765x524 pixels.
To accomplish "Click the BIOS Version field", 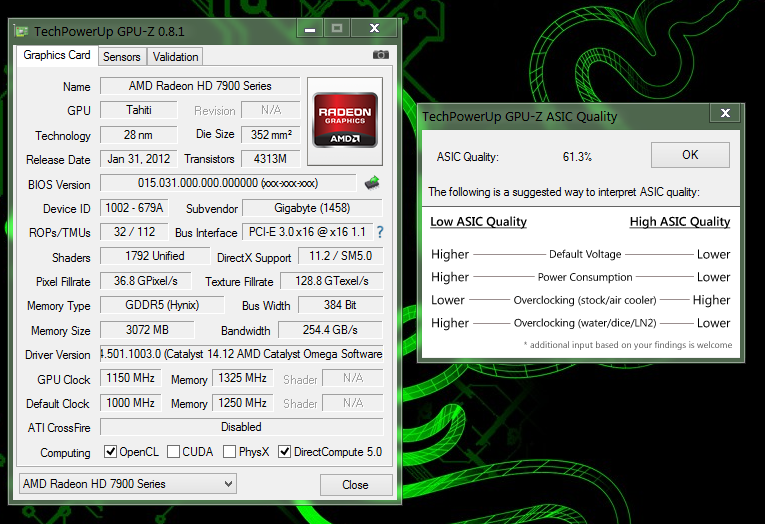I will pos(228,183).
